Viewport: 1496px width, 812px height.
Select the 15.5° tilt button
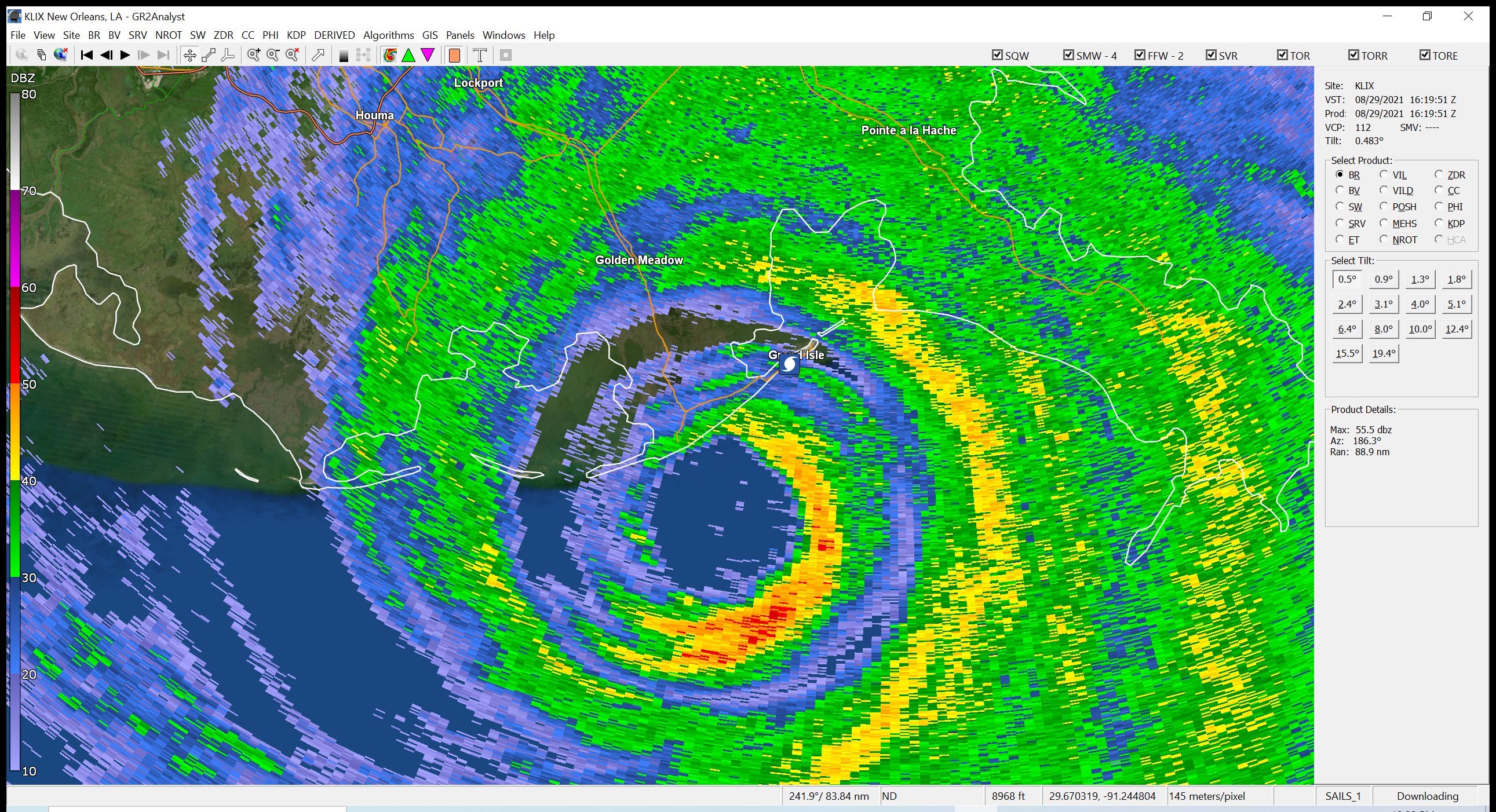[x=1347, y=353]
